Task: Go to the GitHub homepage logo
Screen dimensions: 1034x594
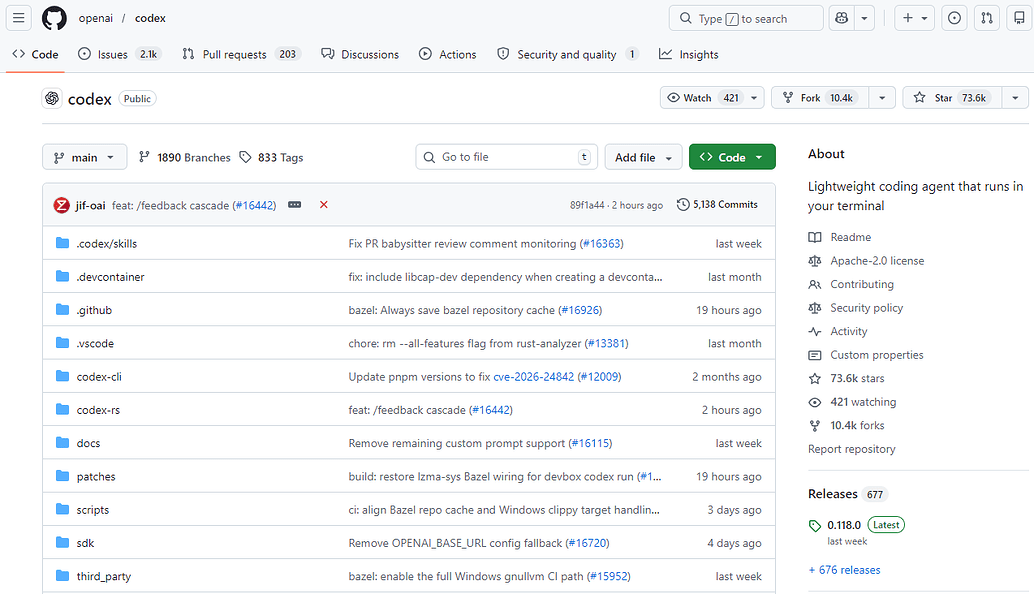Action: (x=54, y=18)
